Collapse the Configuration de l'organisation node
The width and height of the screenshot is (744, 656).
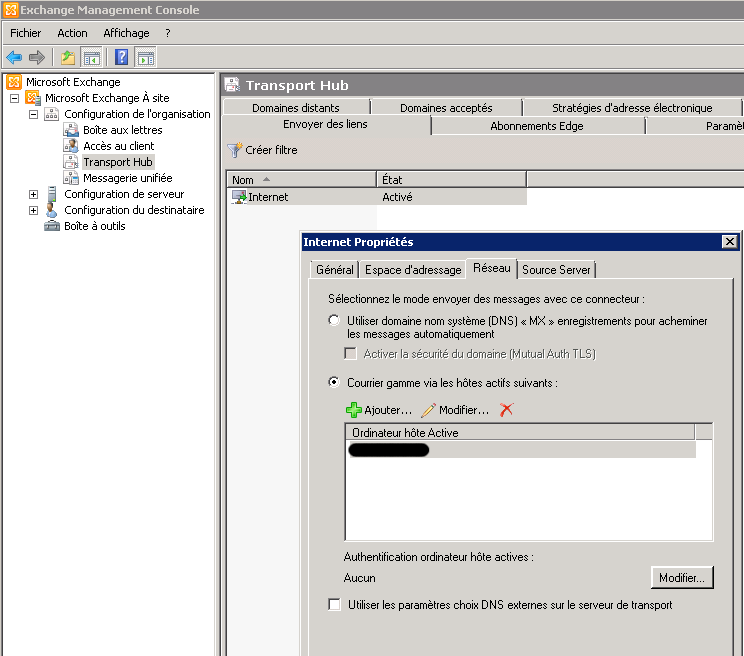point(33,114)
